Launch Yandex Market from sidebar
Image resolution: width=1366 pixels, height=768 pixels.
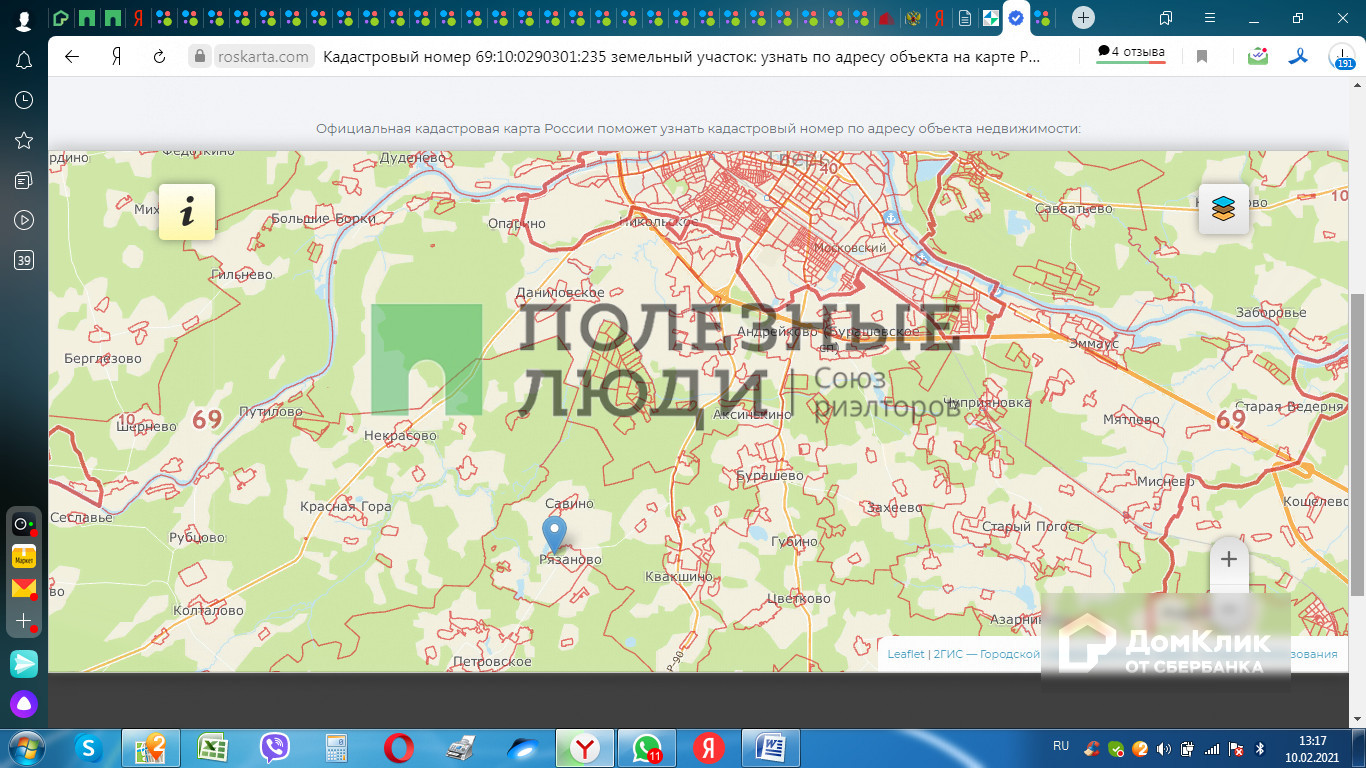click(x=24, y=556)
